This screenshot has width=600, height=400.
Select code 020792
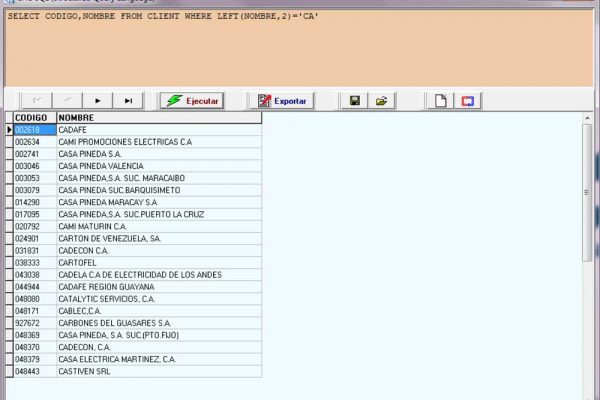click(35, 227)
